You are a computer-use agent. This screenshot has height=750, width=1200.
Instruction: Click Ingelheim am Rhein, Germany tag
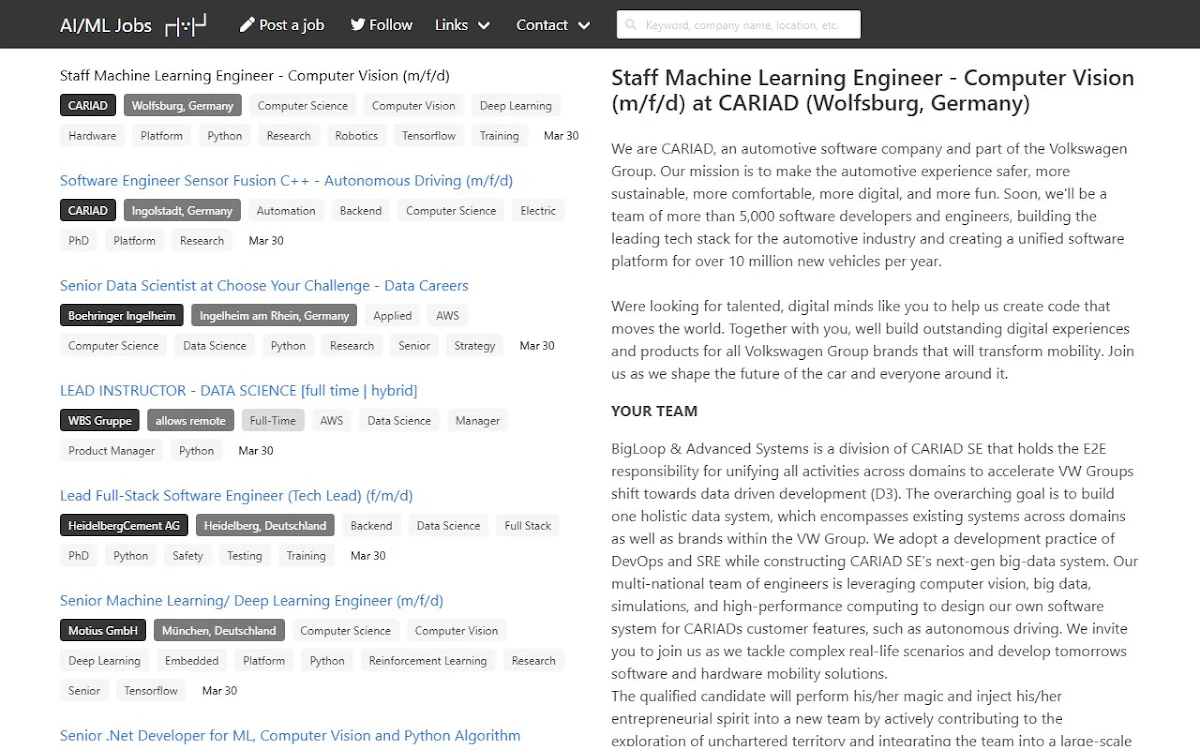click(x=274, y=316)
